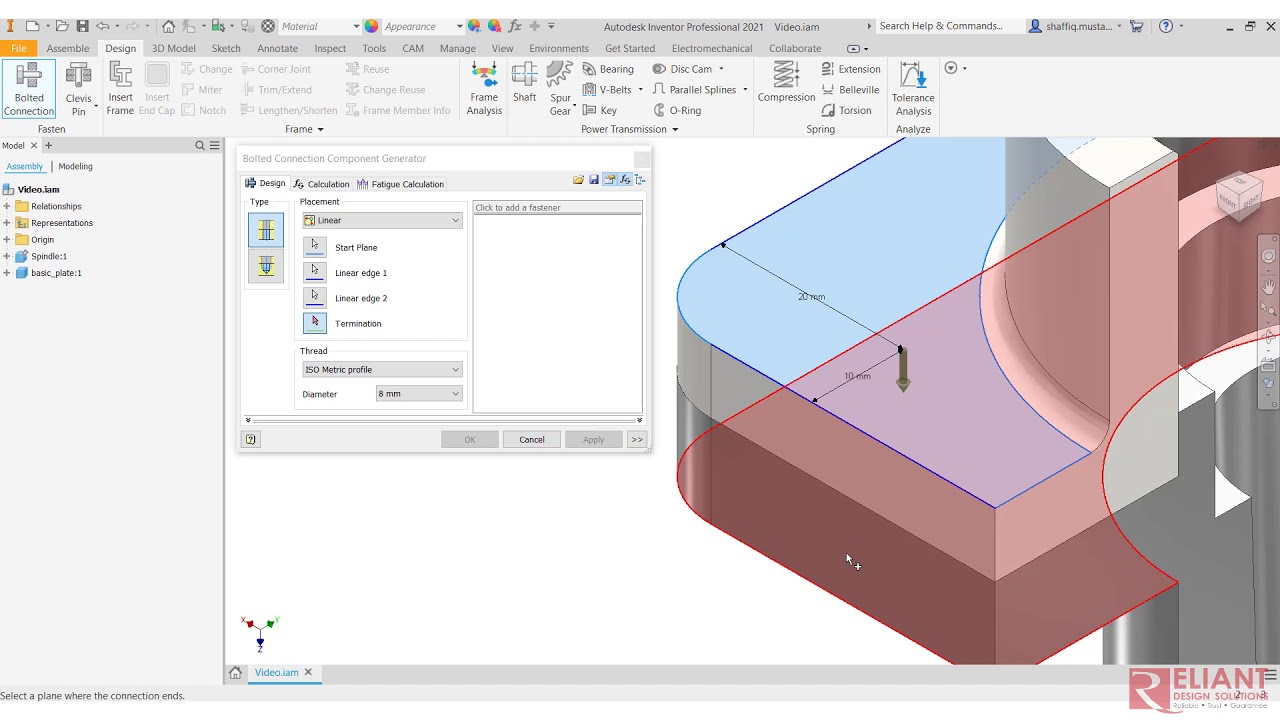The image size is (1280, 720).
Task: Expand the basic_plate:1 node
Action: [x=7, y=273]
